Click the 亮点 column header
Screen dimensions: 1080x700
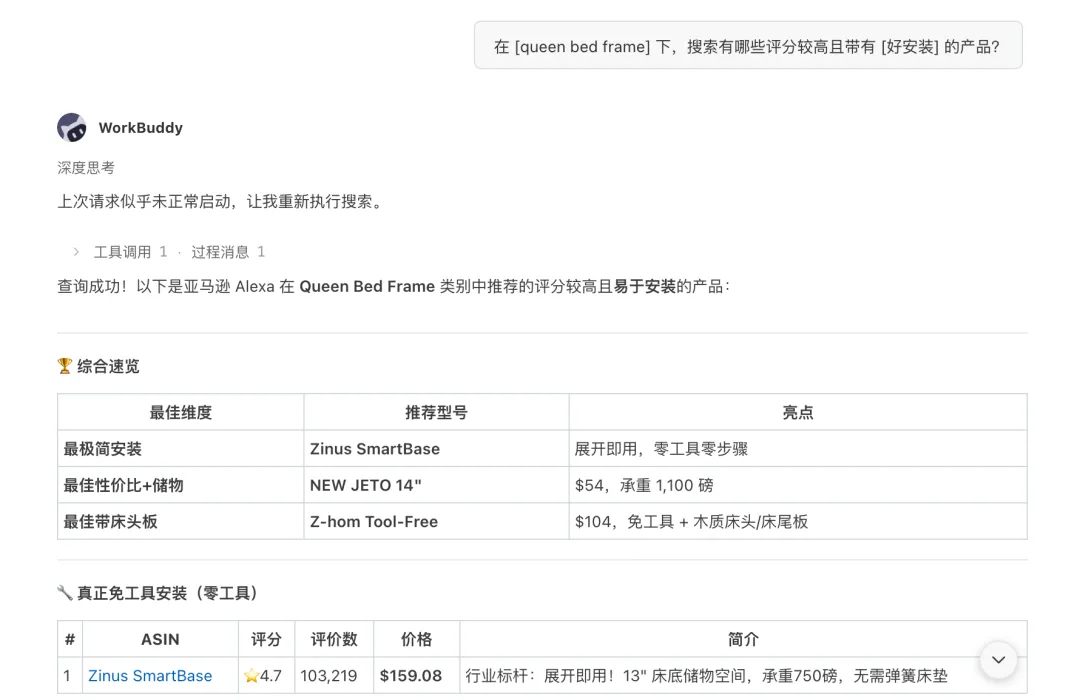point(798,413)
